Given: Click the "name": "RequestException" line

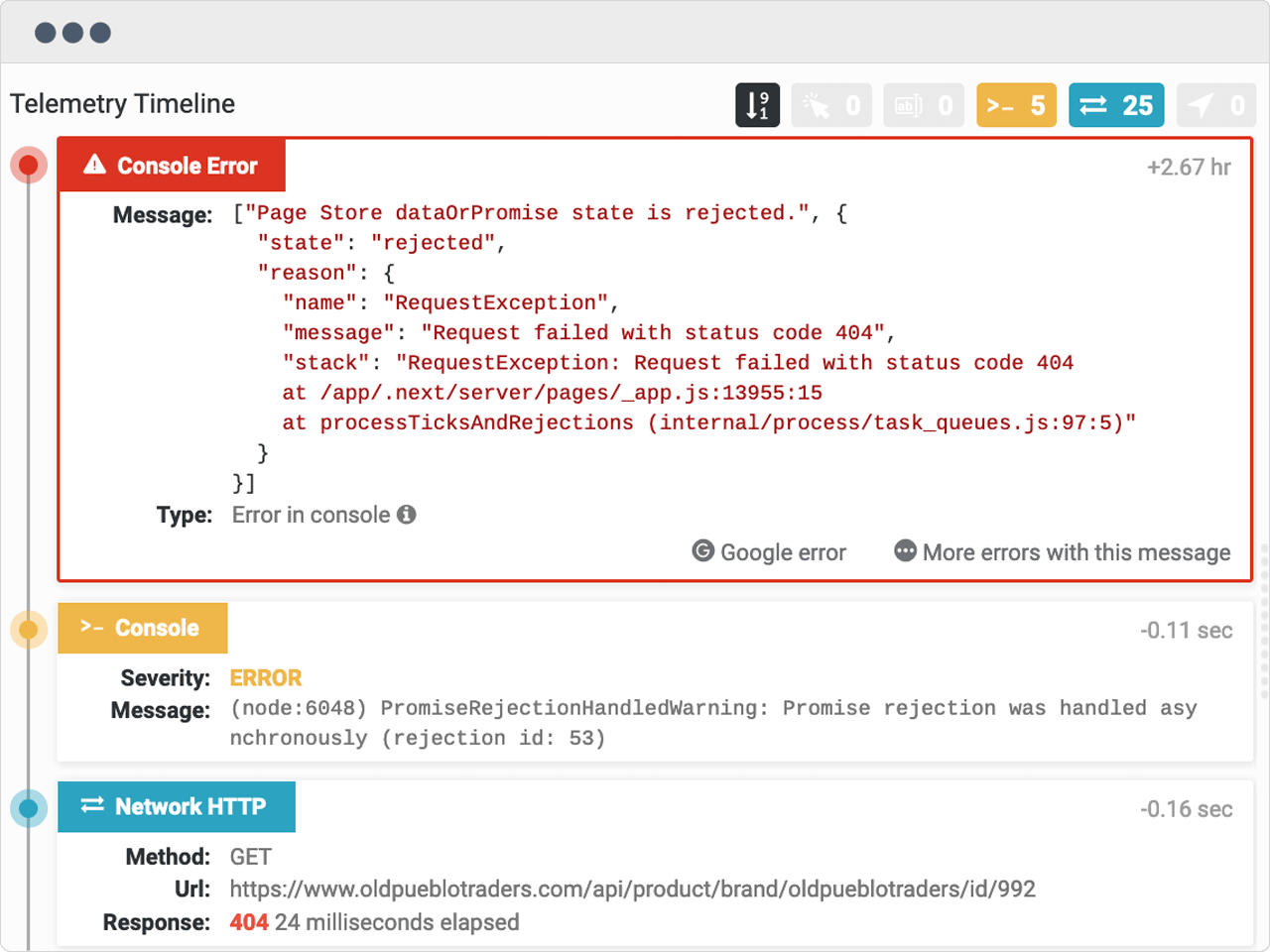Looking at the screenshot, I should click(x=450, y=302).
